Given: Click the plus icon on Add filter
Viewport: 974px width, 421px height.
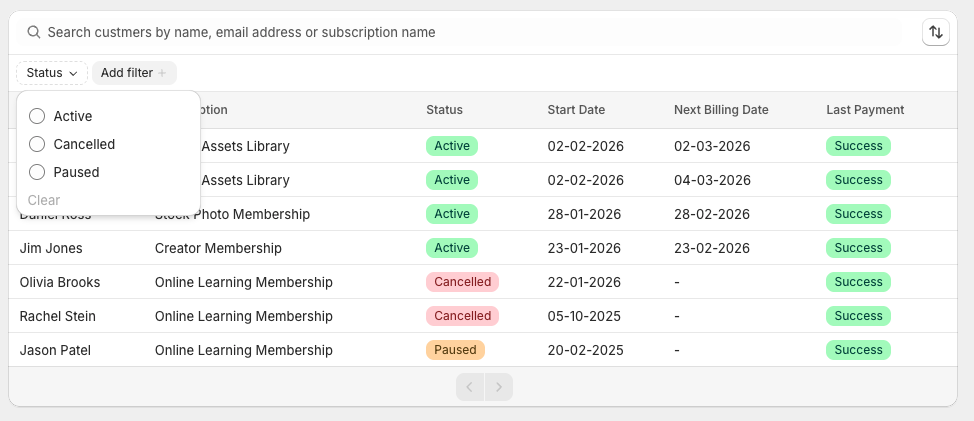Looking at the screenshot, I should pyautogui.click(x=162, y=73).
